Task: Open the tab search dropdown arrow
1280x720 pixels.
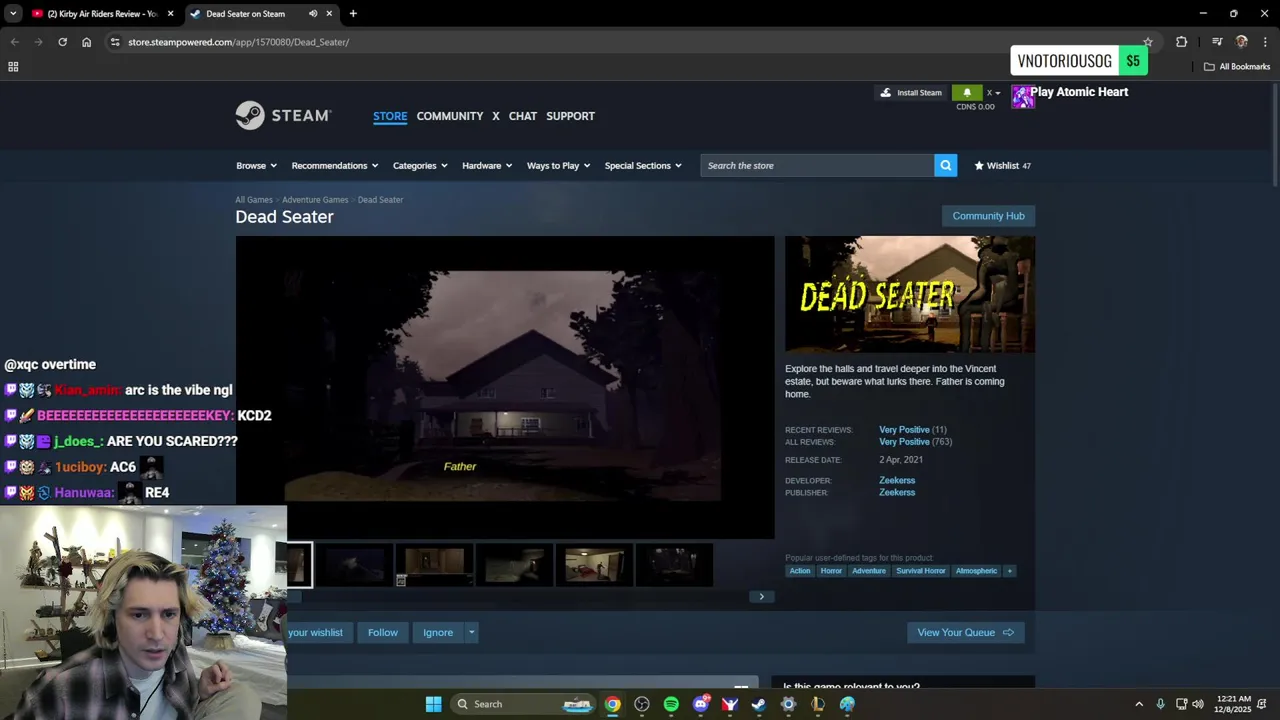Action: (x=13, y=14)
